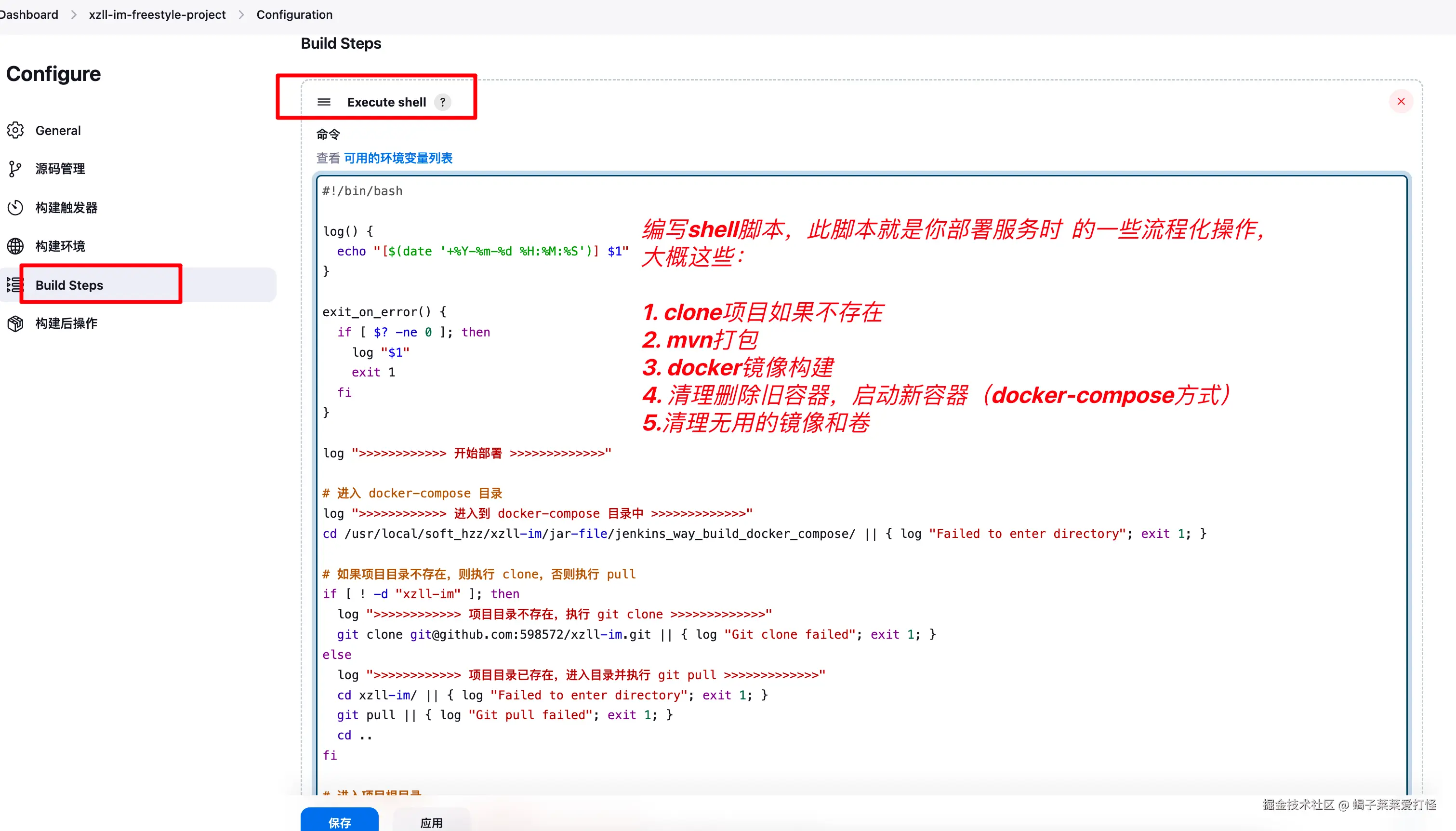Click the 保存 save button
This screenshot has width=1456, height=831.
(339, 821)
